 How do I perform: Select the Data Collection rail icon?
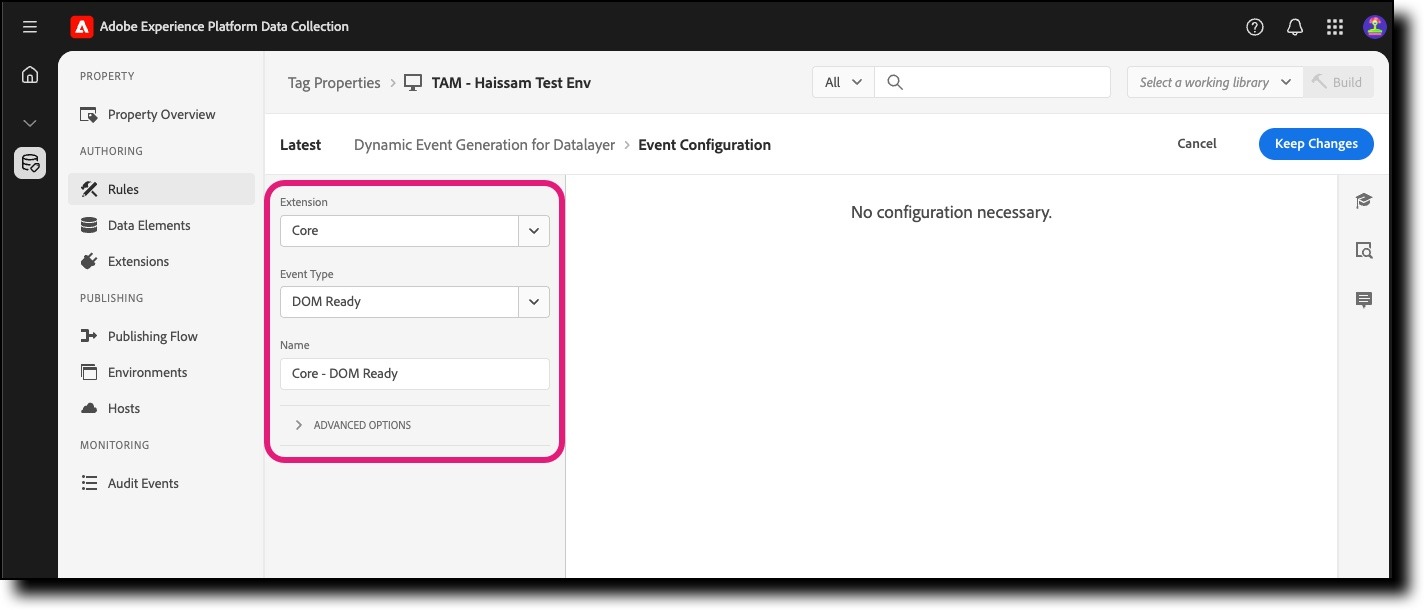click(x=30, y=163)
